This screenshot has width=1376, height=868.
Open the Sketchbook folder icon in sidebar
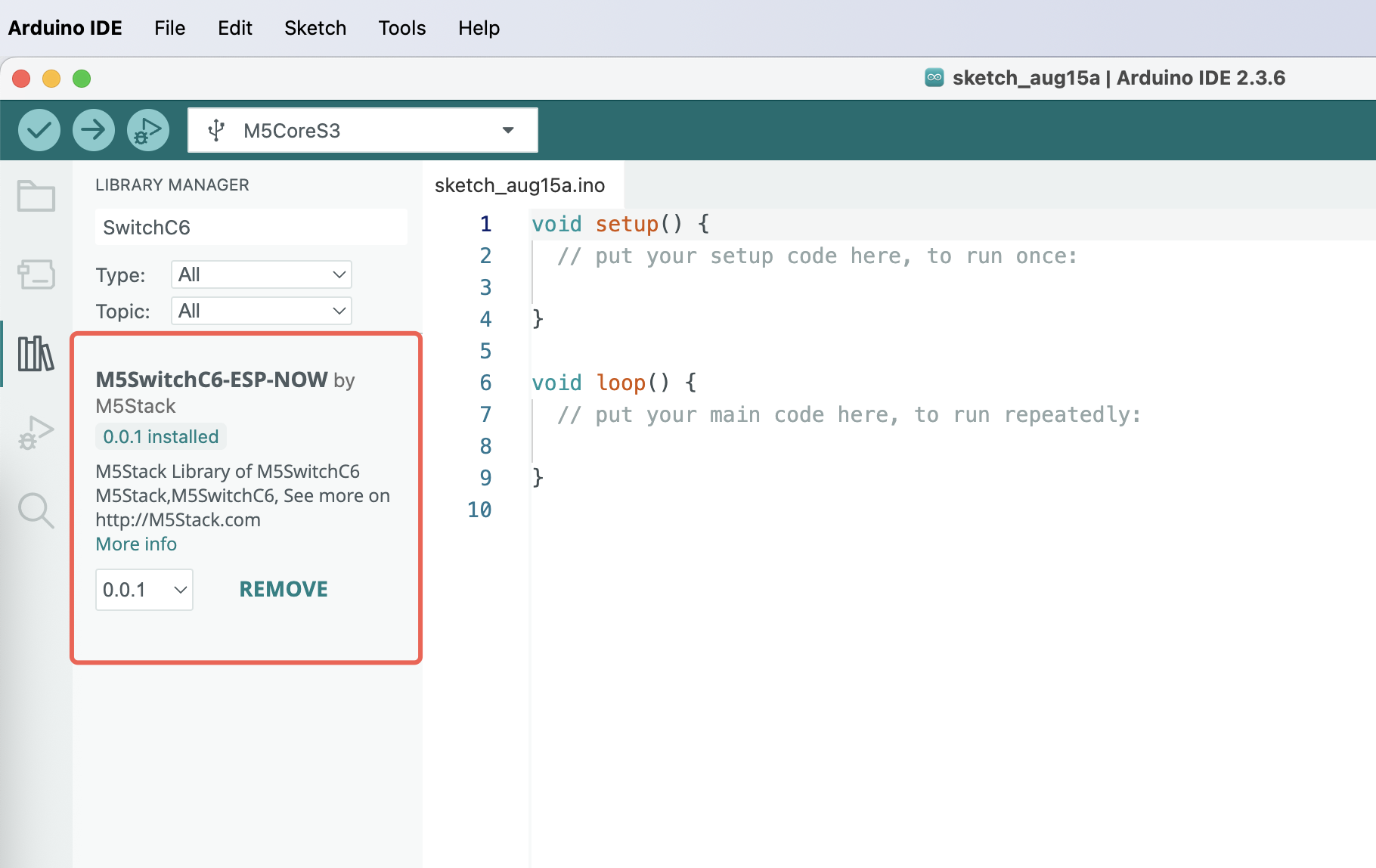[36, 196]
